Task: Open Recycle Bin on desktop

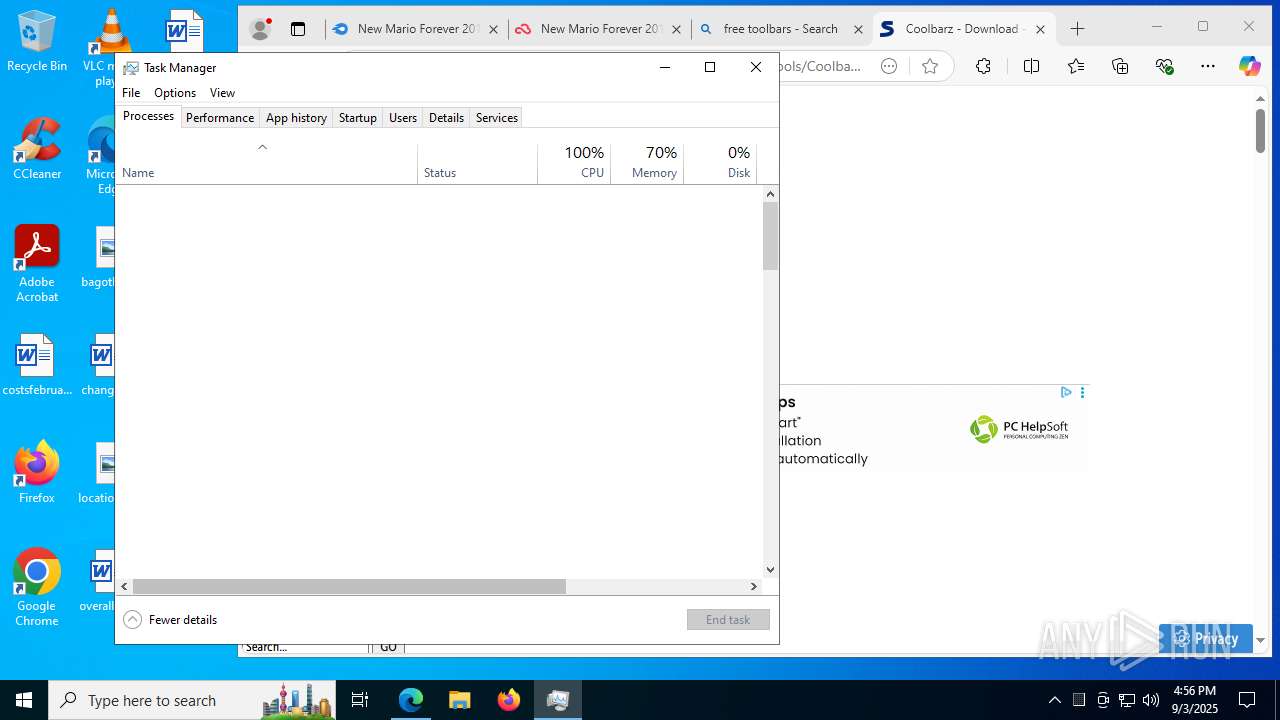Action: (x=37, y=41)
